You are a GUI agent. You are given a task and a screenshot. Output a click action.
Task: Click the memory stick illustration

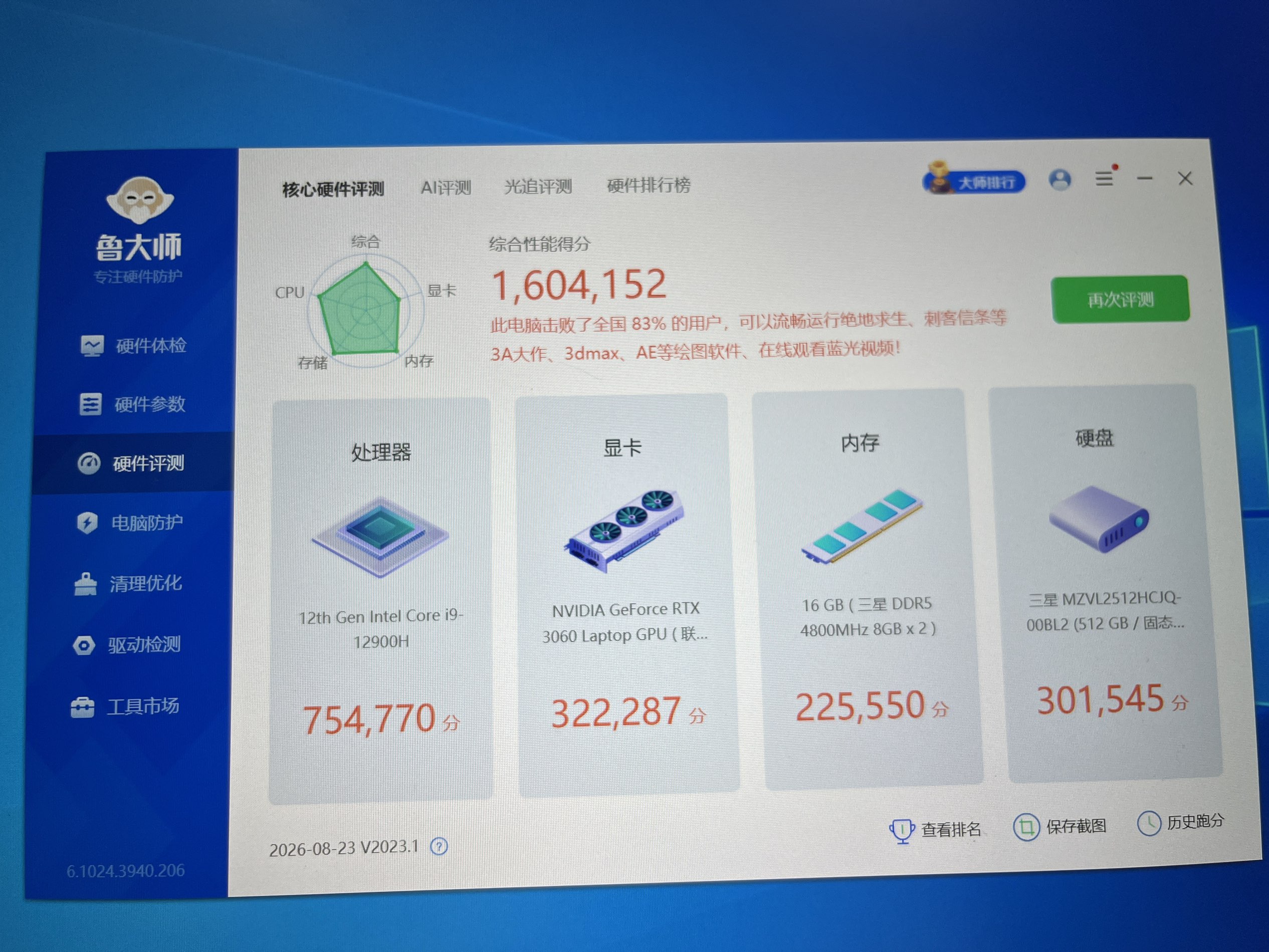tap(862, 526)
